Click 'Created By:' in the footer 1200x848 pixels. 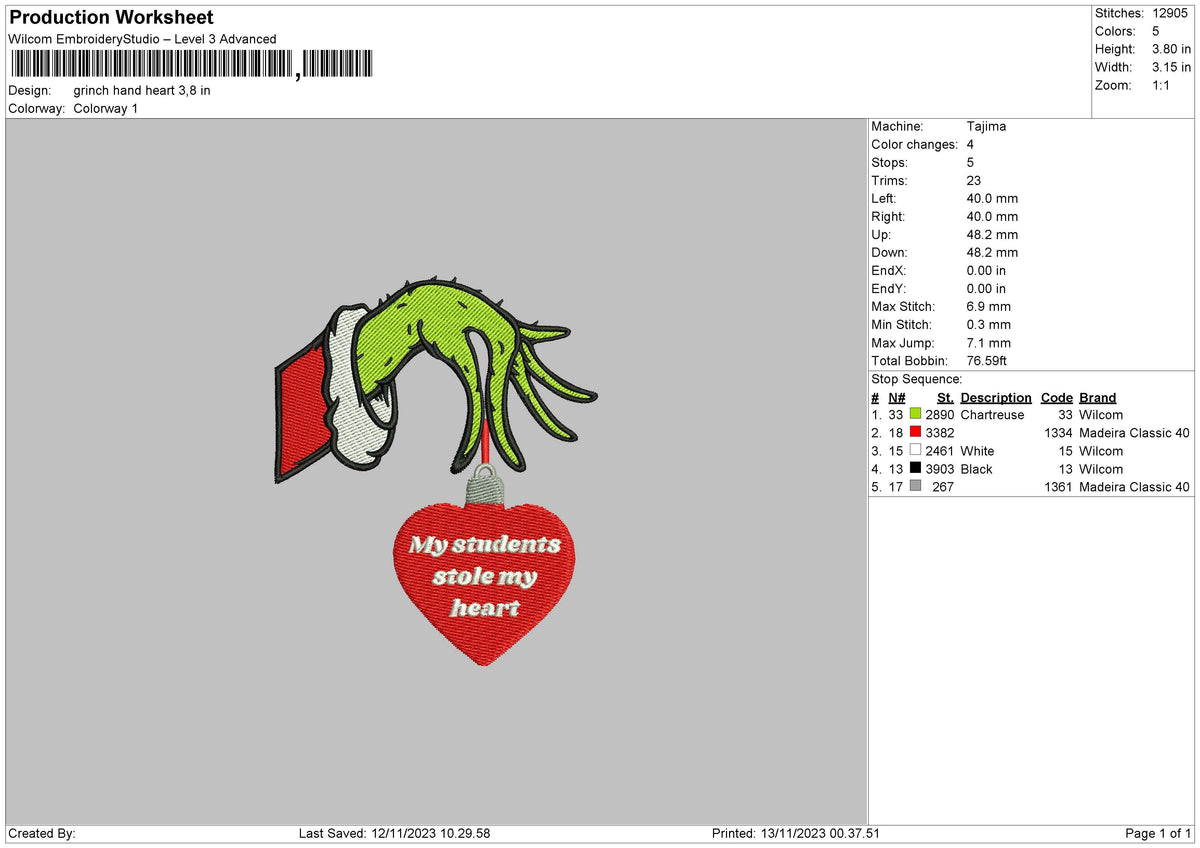point(42,834)
